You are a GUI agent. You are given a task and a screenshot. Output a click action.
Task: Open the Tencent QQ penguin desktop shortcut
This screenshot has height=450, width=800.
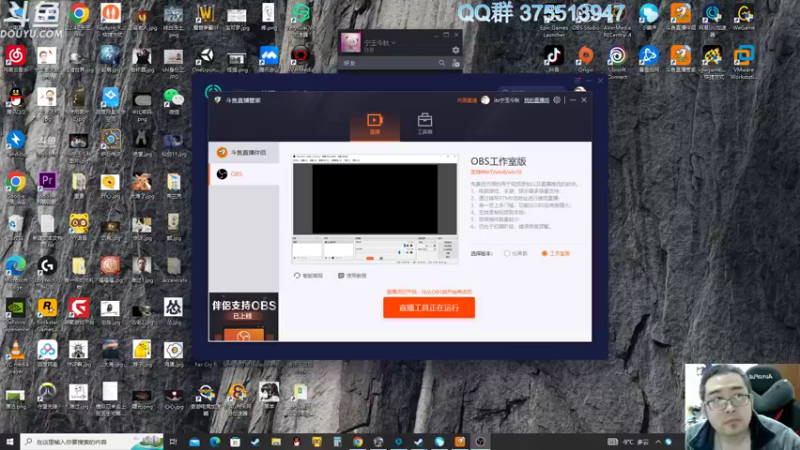point(15,101)
